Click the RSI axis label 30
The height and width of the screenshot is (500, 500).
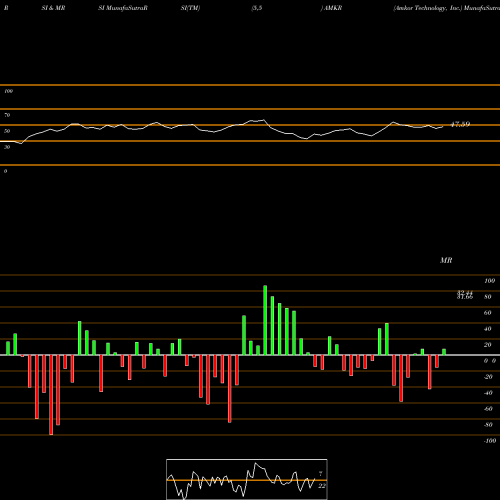pyautogui.click(x=7, y=147)
